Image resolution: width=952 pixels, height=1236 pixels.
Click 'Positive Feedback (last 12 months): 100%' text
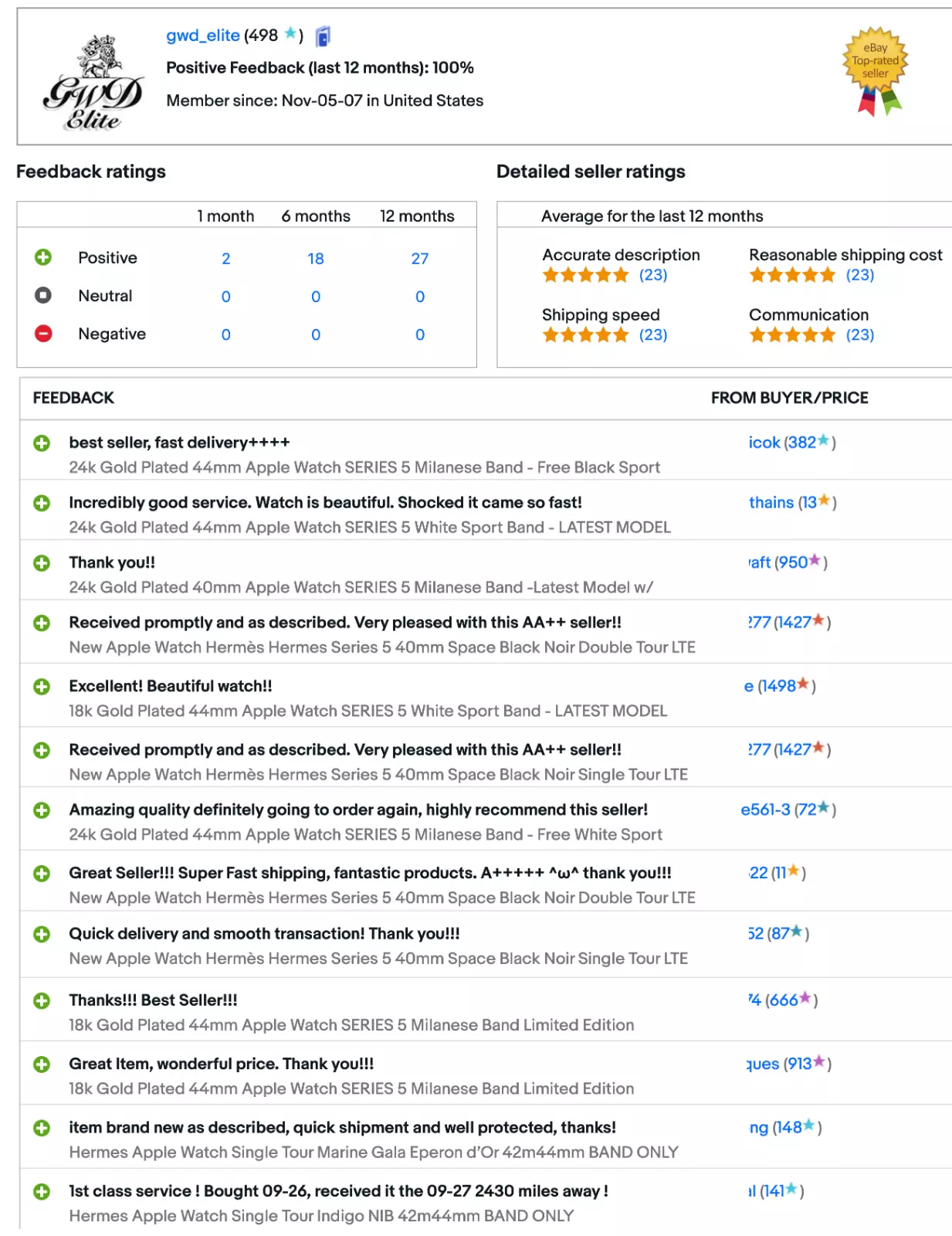pyautogui.click(x=320, y=68)
